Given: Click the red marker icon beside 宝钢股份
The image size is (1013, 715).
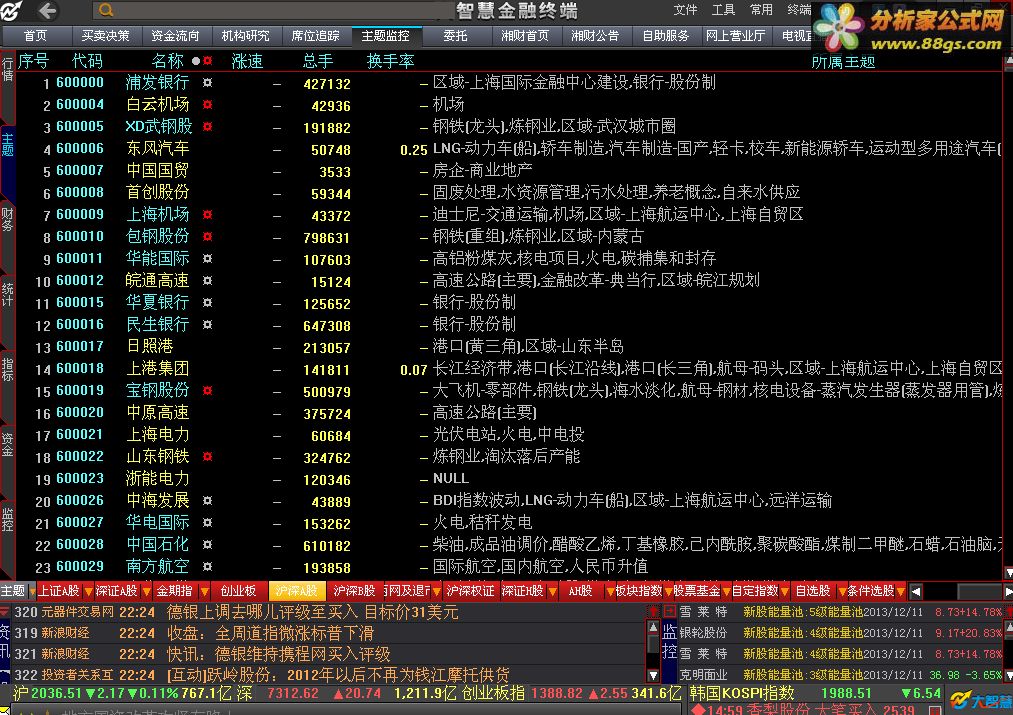Looking at the screenshot, I should coord(207,390).
